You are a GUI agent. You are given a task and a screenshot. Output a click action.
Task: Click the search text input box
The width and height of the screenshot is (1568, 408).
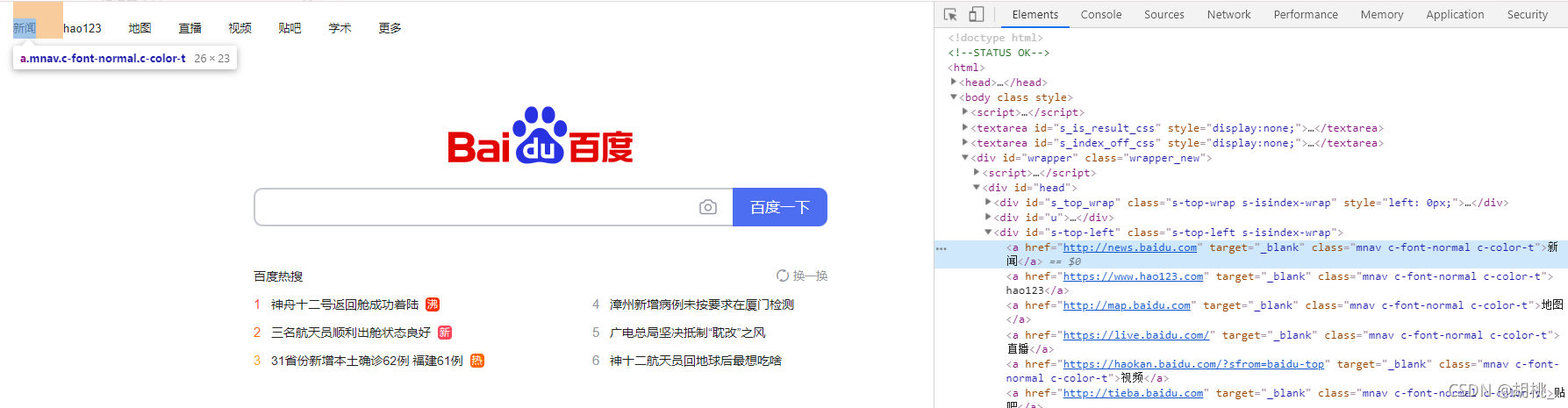pyautogui.click(x=474, y=207)
